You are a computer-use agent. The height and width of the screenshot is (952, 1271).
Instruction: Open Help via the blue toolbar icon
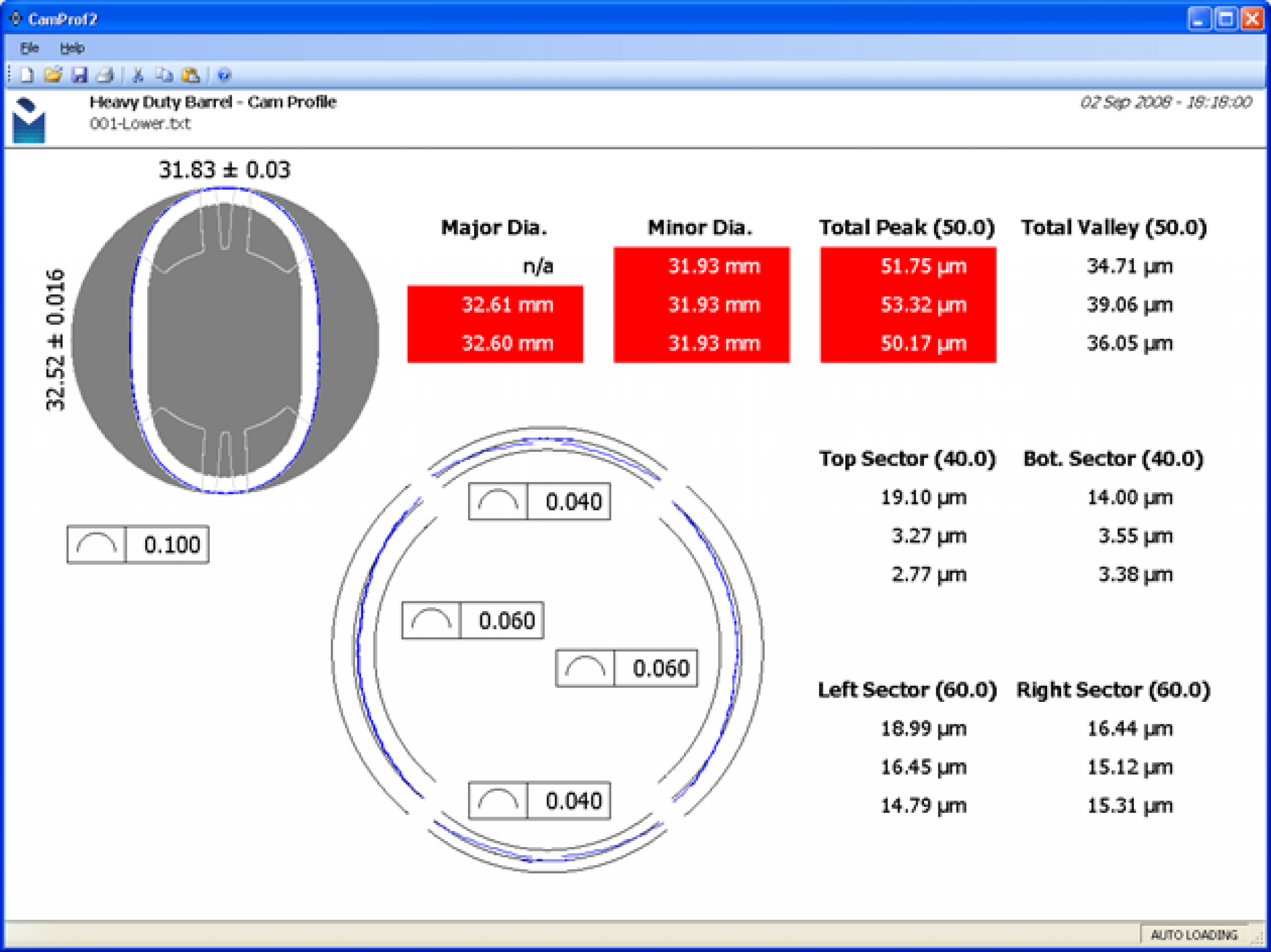(224, 74)
